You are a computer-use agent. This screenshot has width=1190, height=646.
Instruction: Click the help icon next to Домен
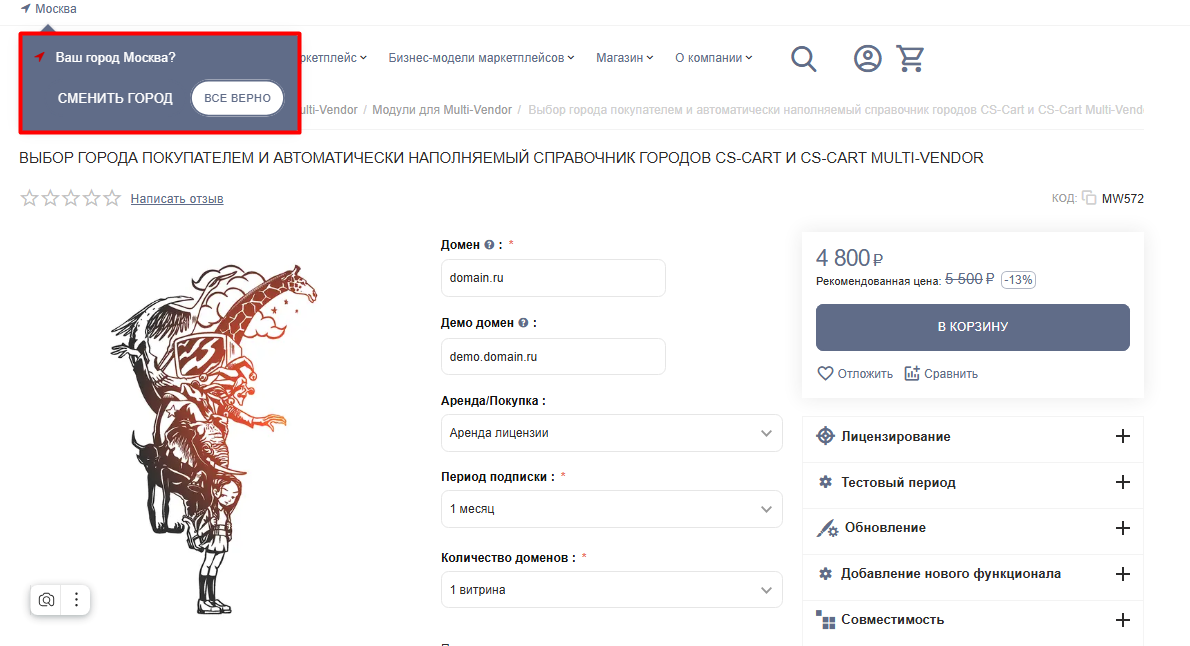(489, 245)
